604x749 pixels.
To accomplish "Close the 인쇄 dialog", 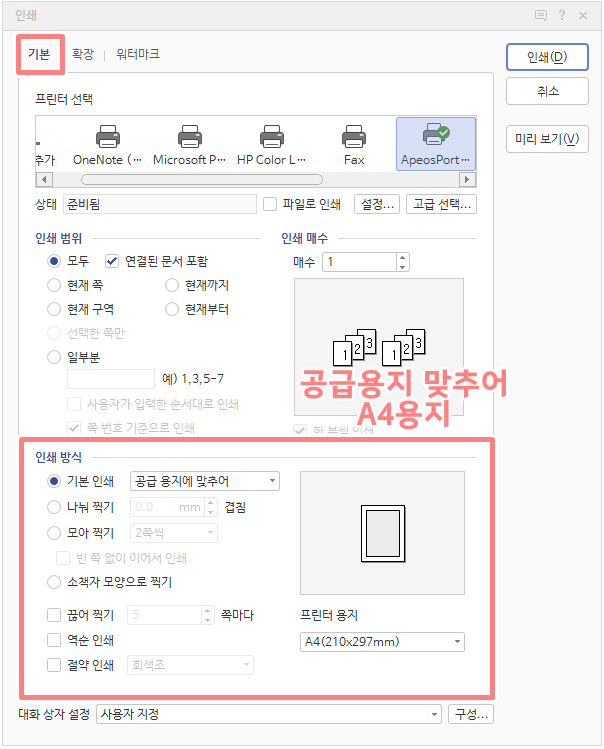I will (x=583, y=15).
